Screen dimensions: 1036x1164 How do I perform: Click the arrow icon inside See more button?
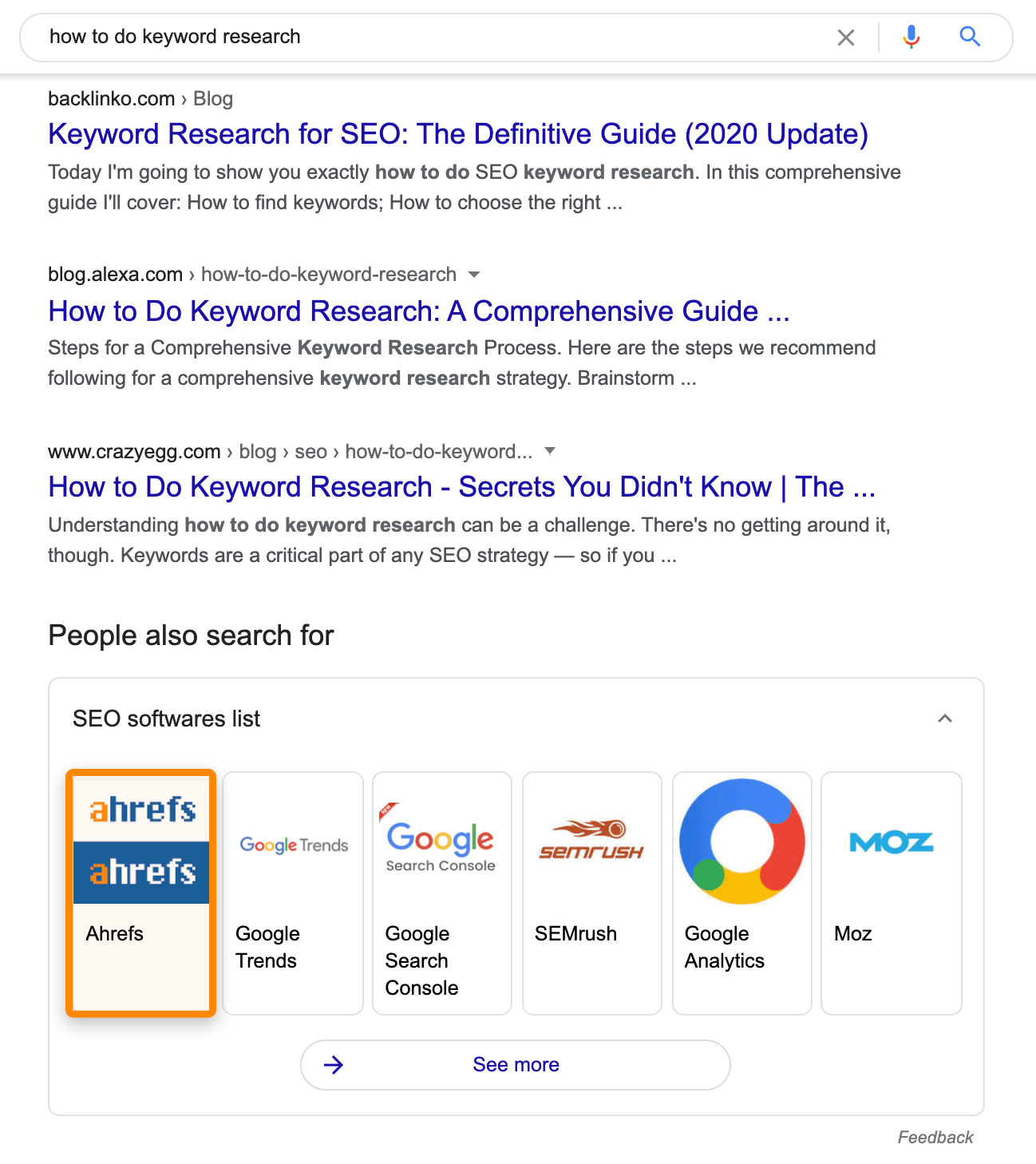(334, 1064)
